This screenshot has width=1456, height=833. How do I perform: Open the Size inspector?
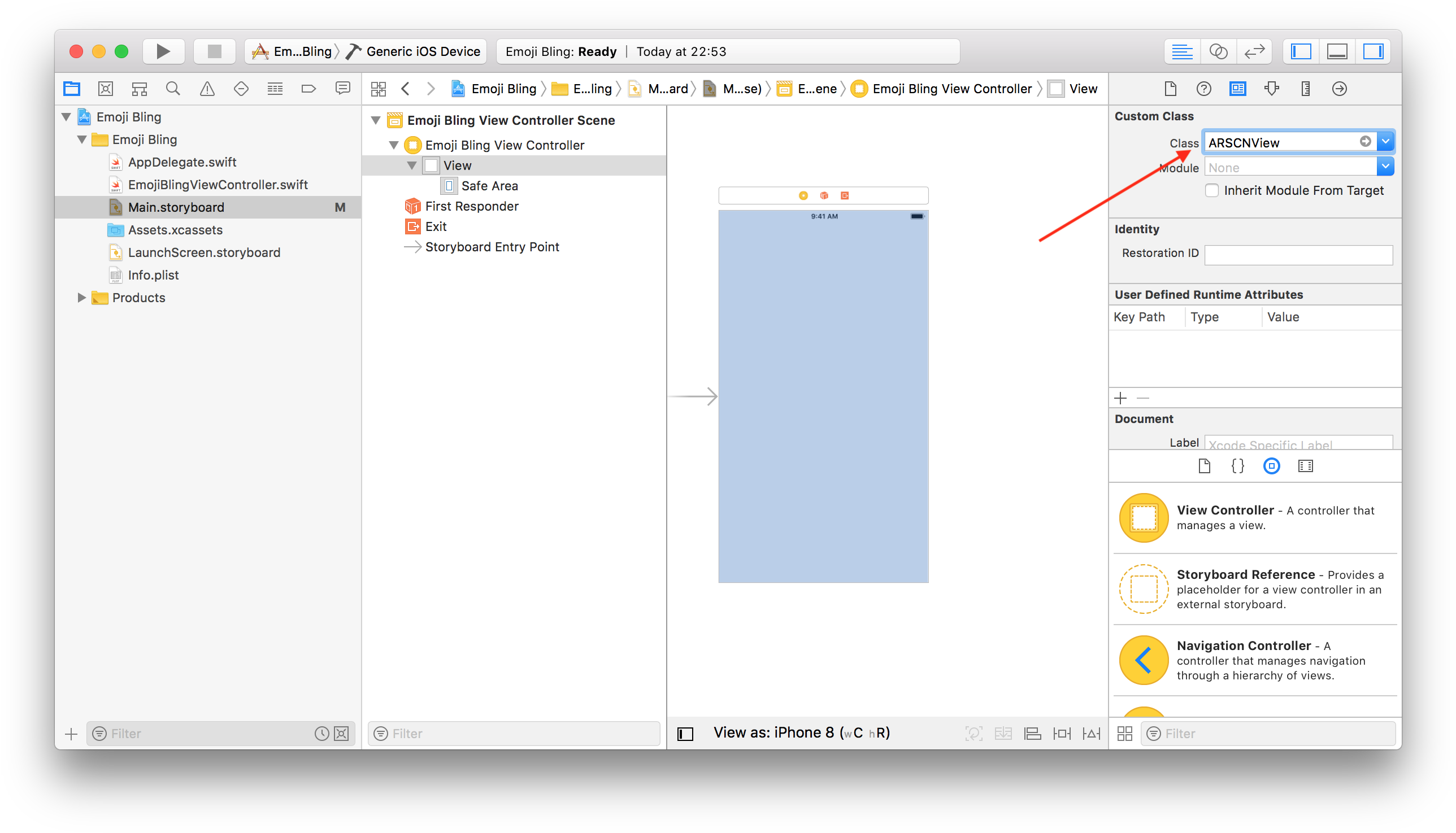[x=1305, y=89]
